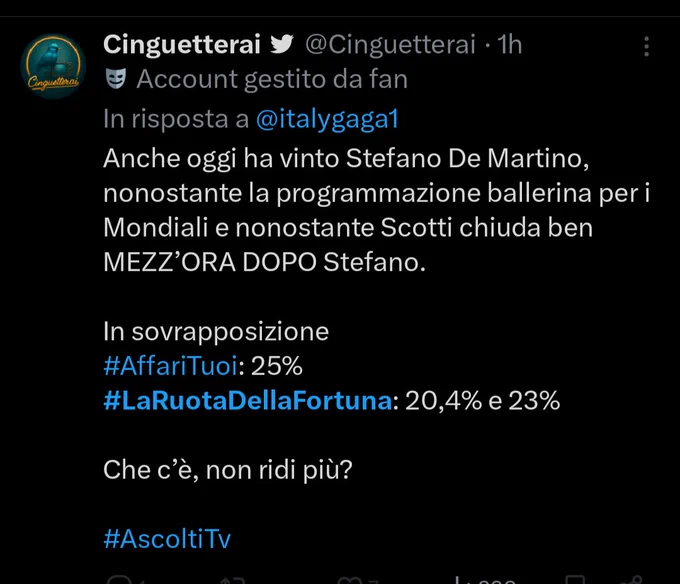Viewport: 680px width, 584px height.
Task: Click the @Cinguetterai handle
Action: 390,44
